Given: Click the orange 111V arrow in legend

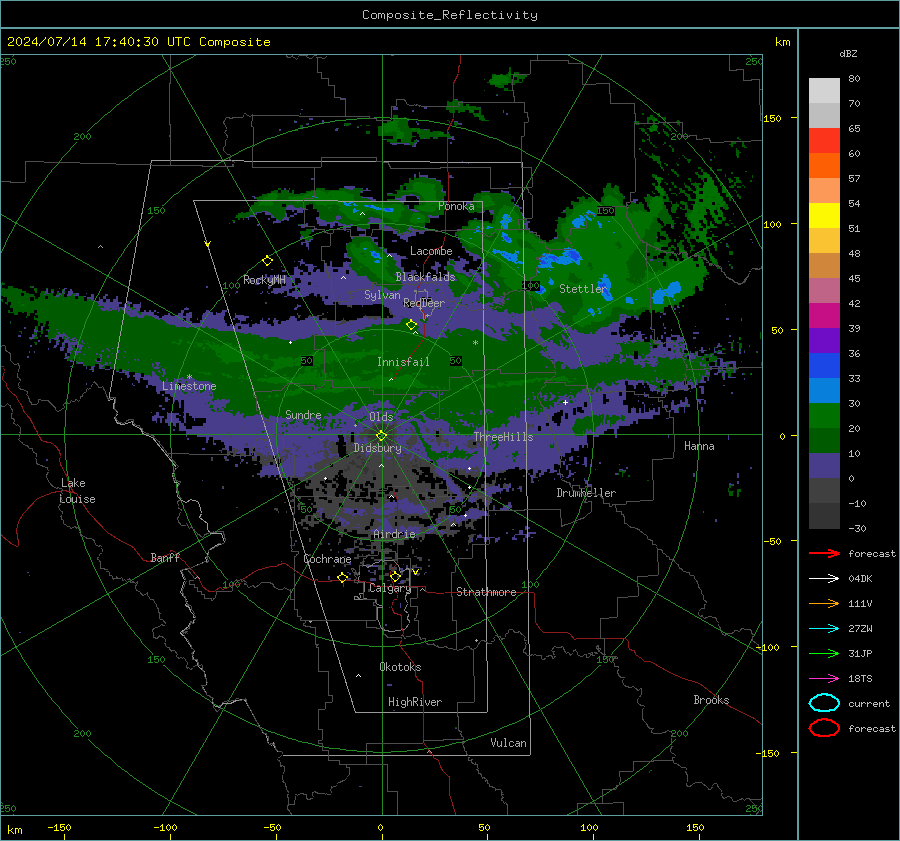Looking at the screenshot, I should coord(824,603).
